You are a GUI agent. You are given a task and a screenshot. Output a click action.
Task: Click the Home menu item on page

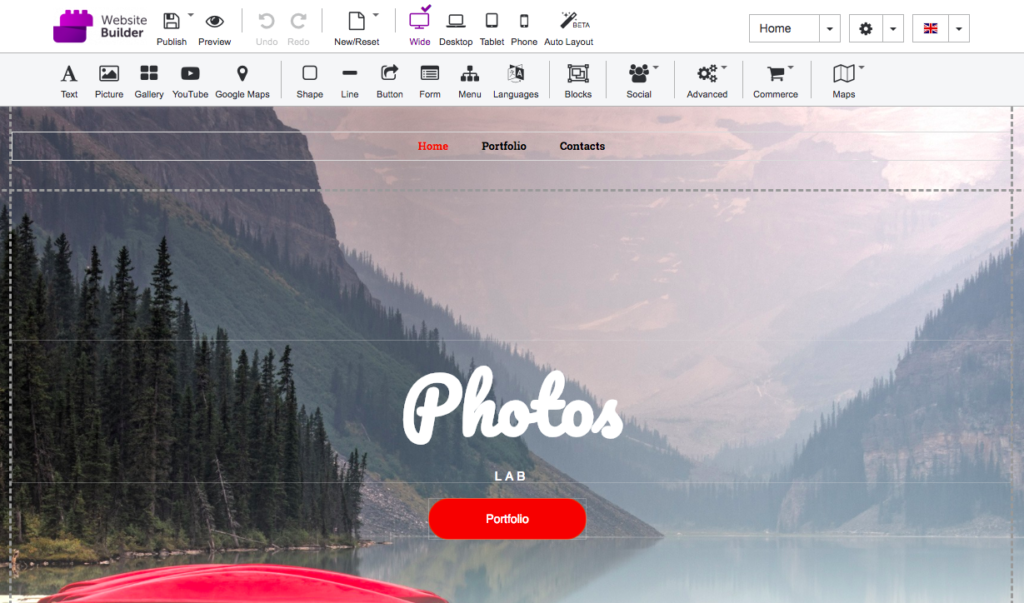(433, 146)
